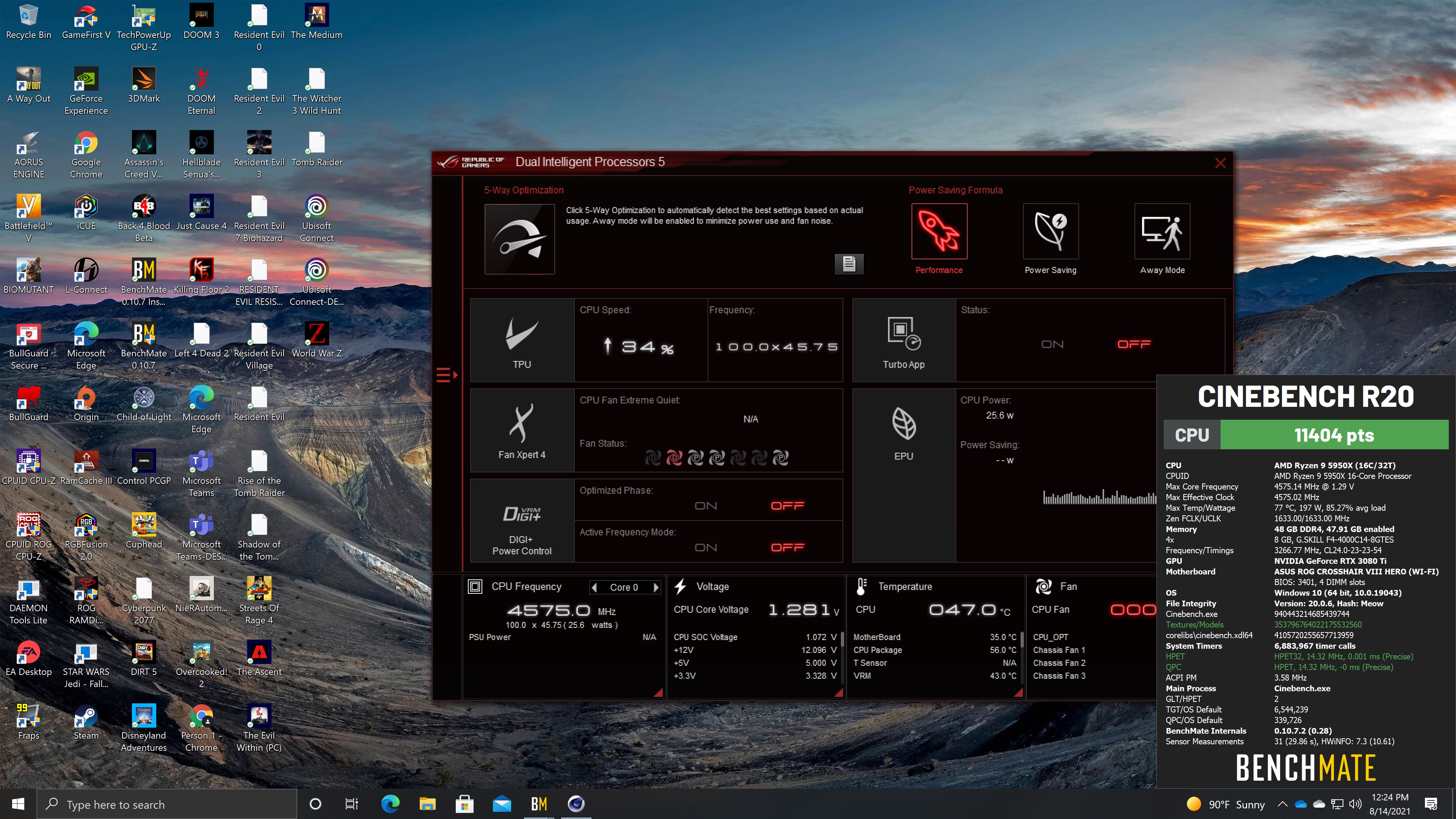Open 3DMark desktop shortcut

144,85
